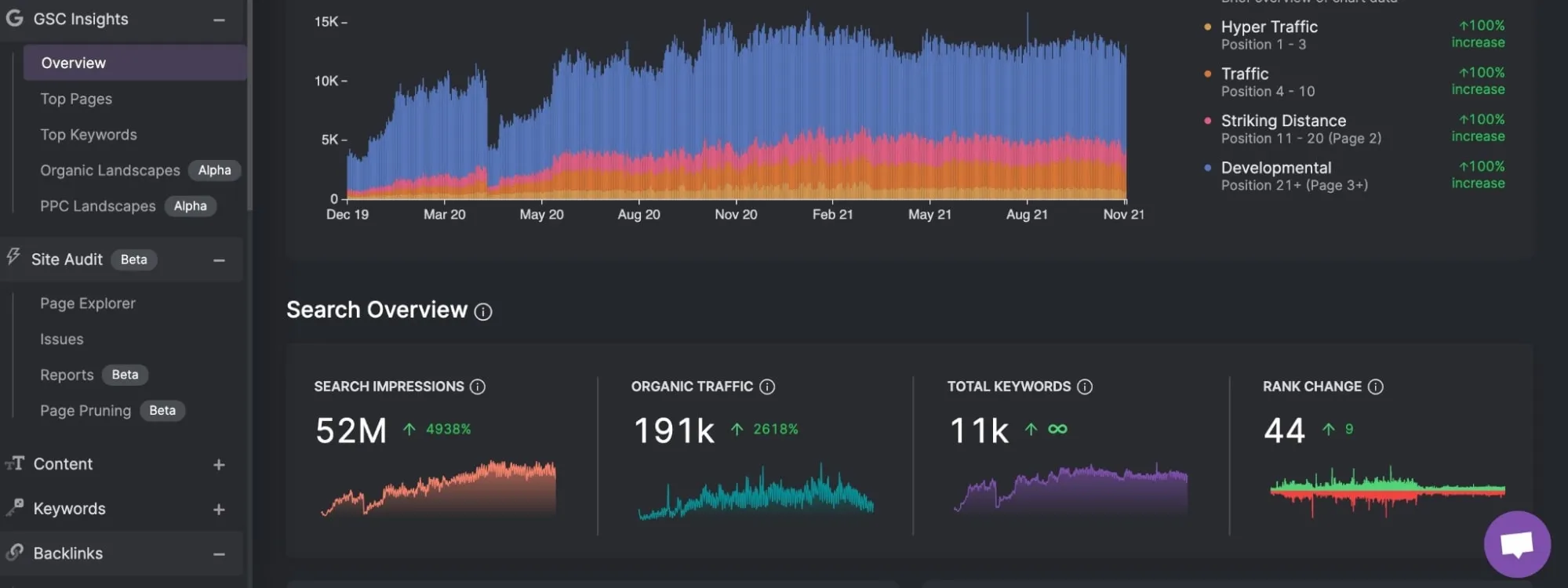The height and width of the screenshot is (588, 1568).
Task: Collapse the GSC Insights section
Action: 219,20
